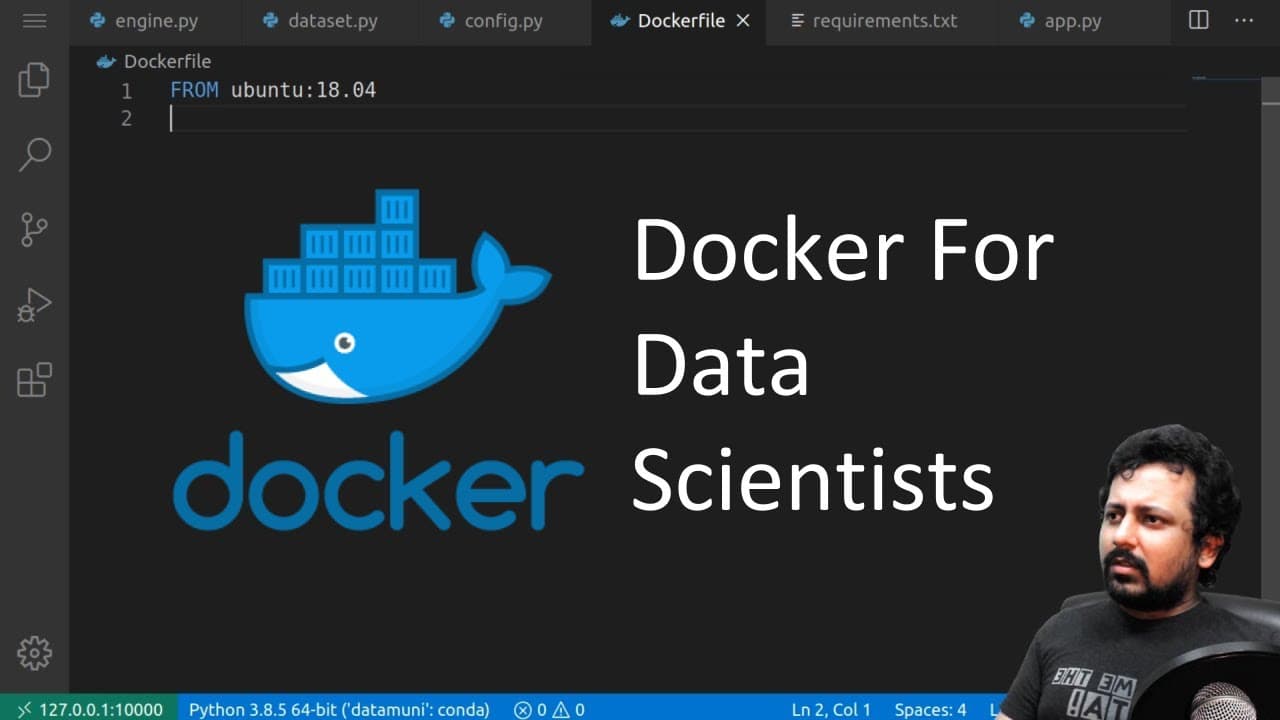Open the Search view in activity bar
The width and height of the screenshot is (1280, 720).
point(34,154)
